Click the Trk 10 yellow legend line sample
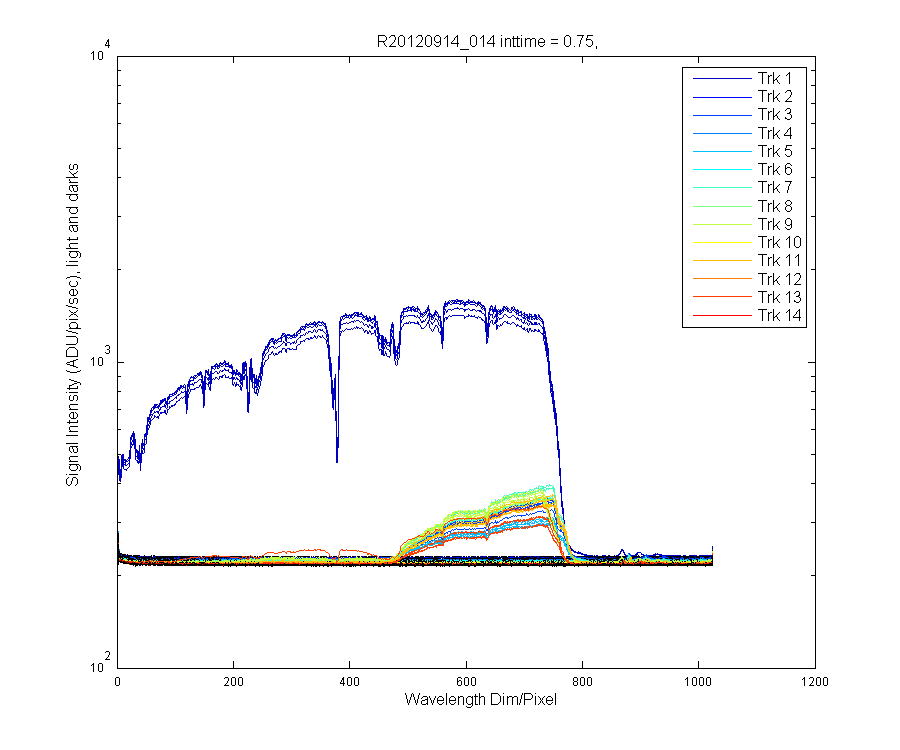The image size is (900, 750). [722, 242]
